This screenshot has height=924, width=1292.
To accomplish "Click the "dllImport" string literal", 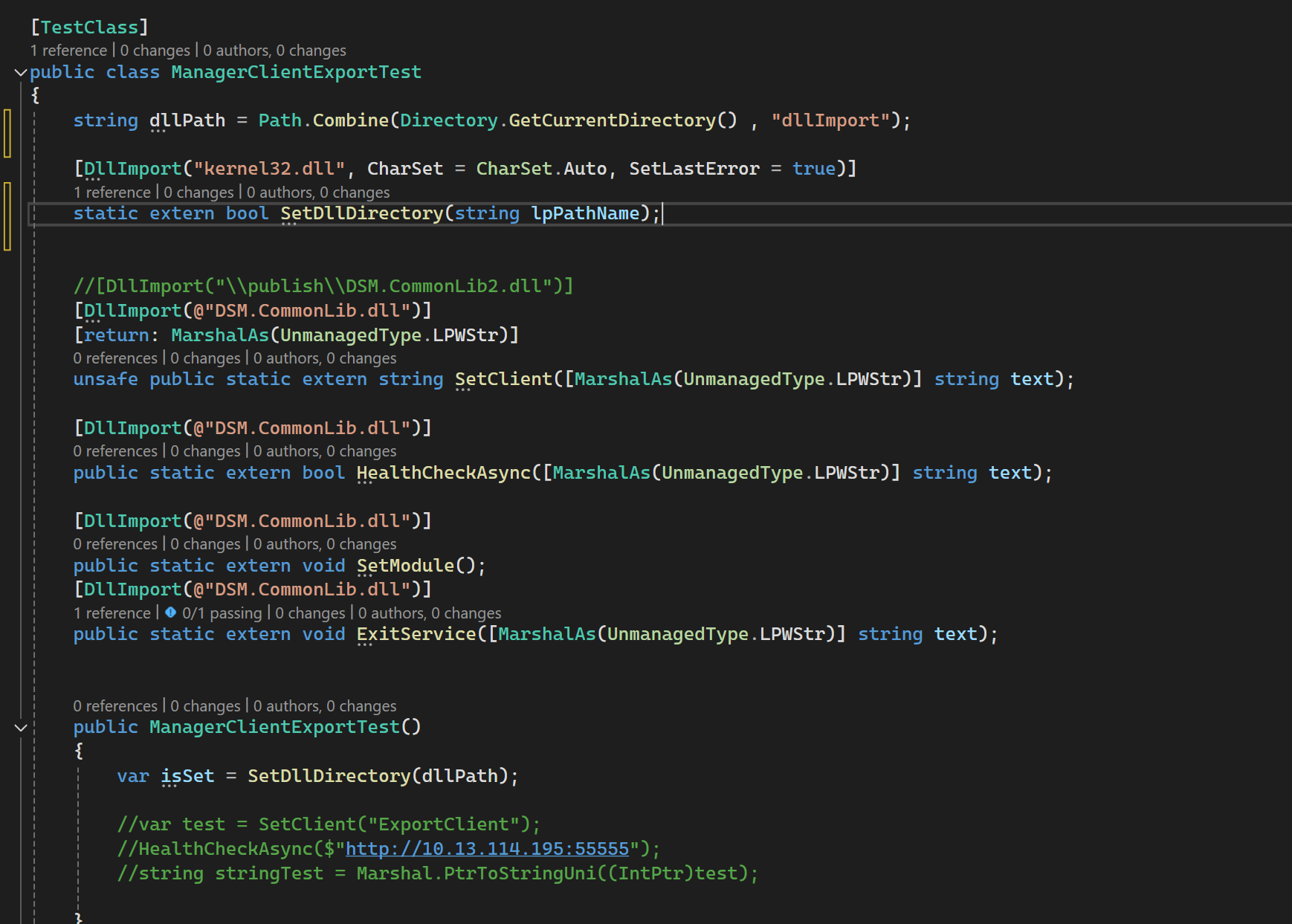I will pos(831,120).
